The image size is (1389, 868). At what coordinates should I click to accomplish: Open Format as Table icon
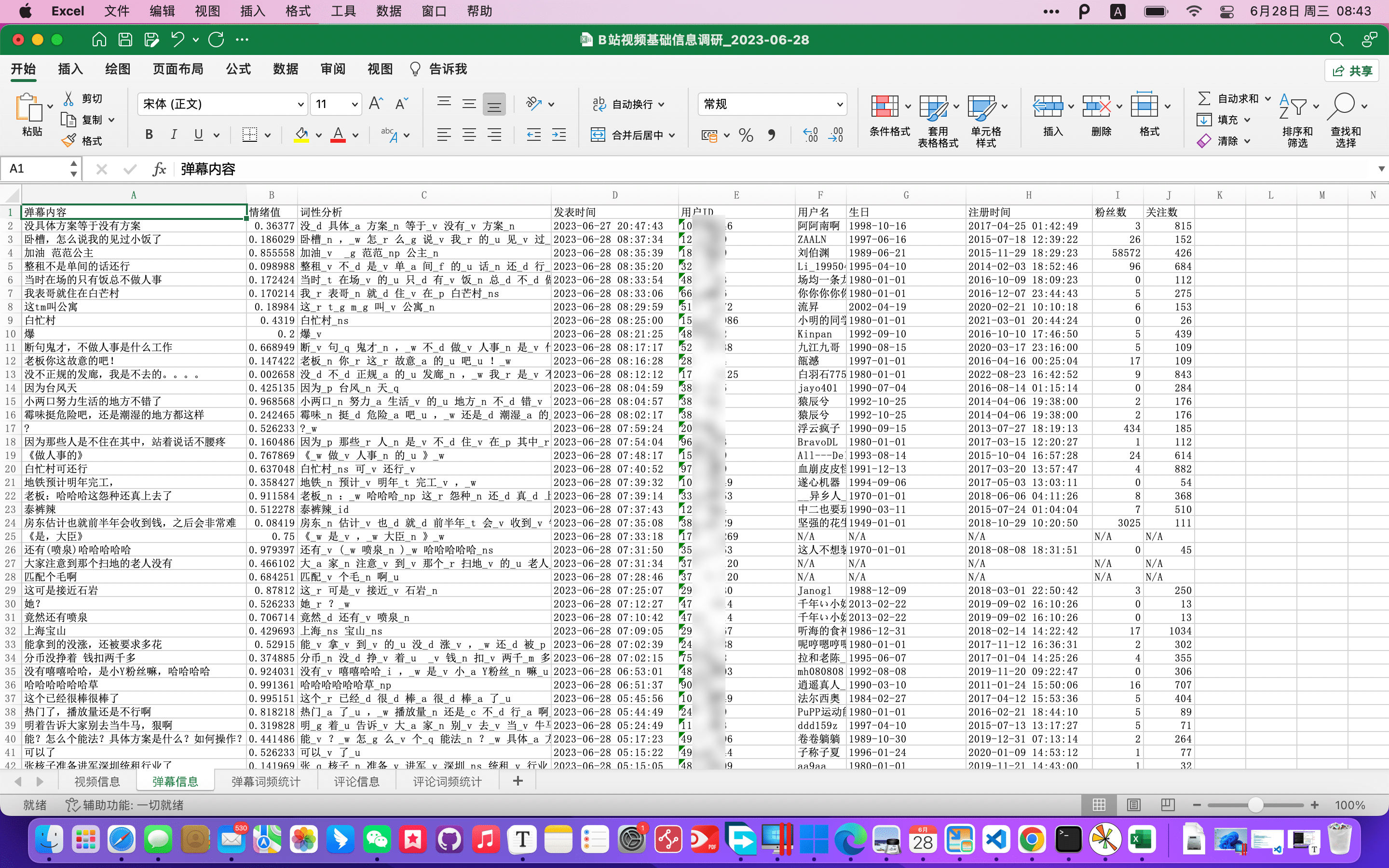pos(933,108)
